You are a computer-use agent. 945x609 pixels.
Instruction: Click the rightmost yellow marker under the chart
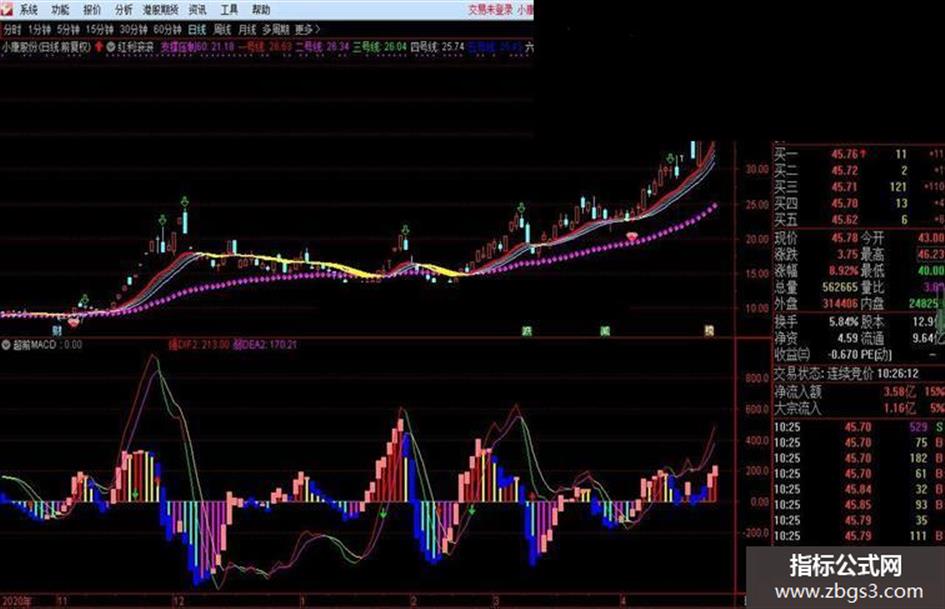[x=709, y=330]
